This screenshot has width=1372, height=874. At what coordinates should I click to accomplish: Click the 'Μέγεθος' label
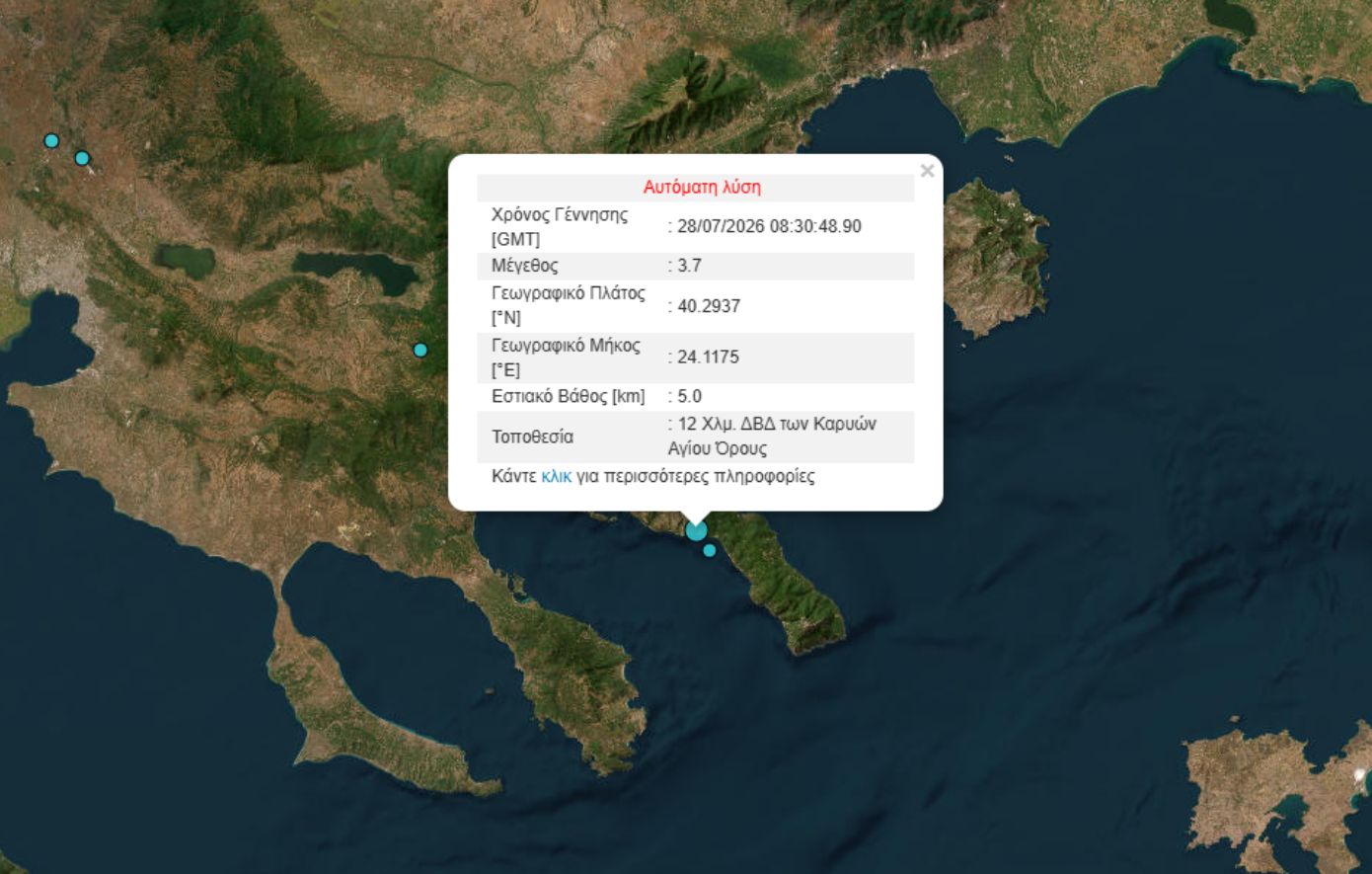click(525, 266)
